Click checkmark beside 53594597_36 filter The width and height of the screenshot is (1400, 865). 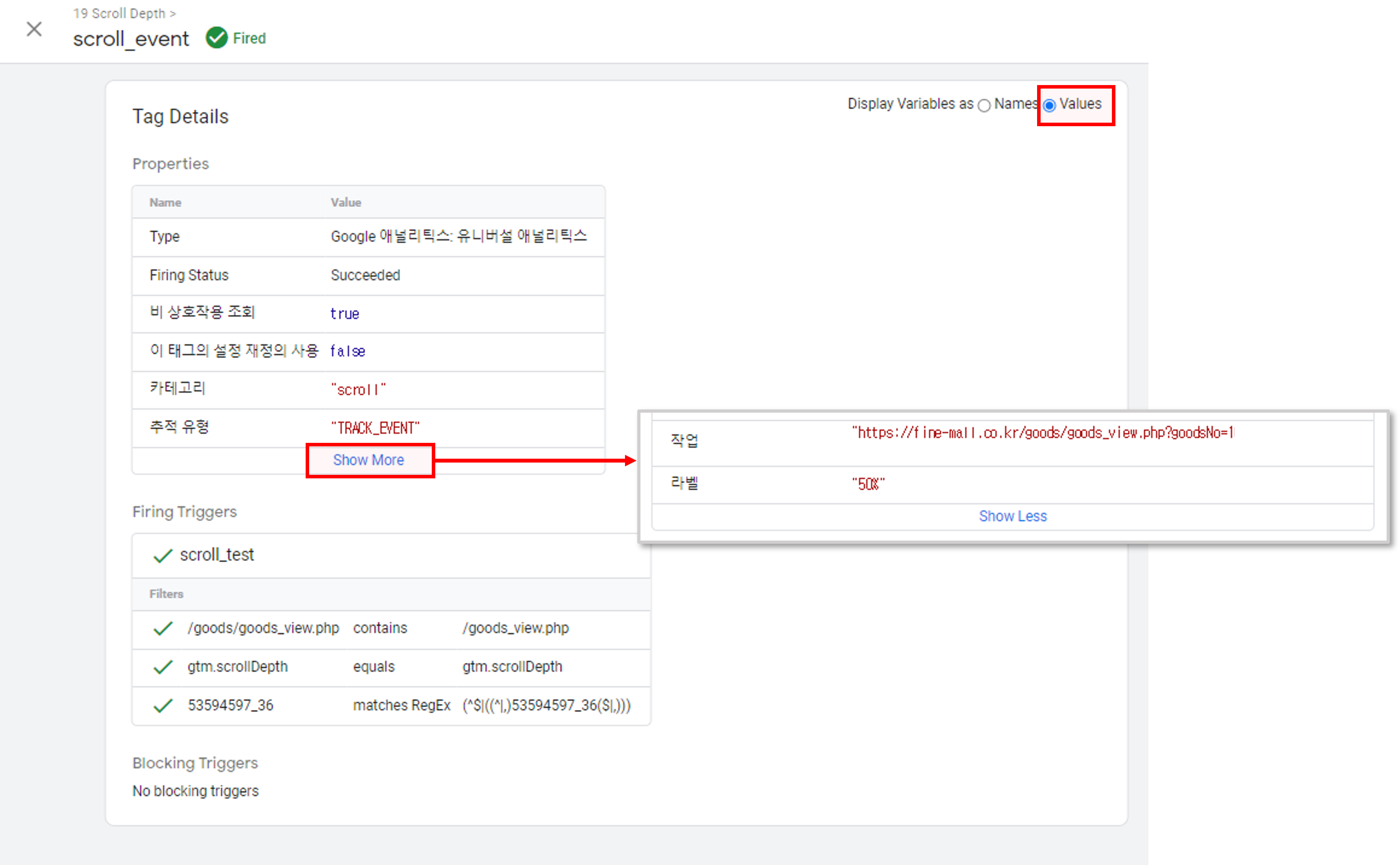163,705
